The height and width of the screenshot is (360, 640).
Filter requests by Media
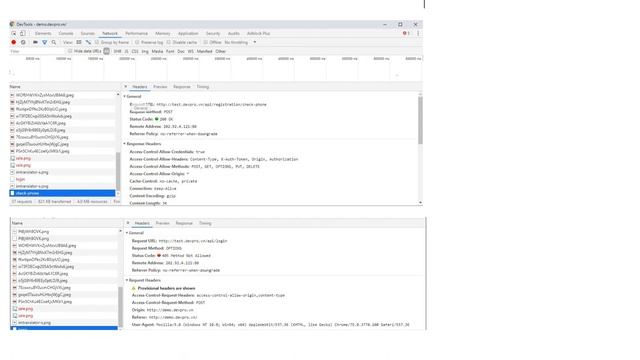(157, 51)
